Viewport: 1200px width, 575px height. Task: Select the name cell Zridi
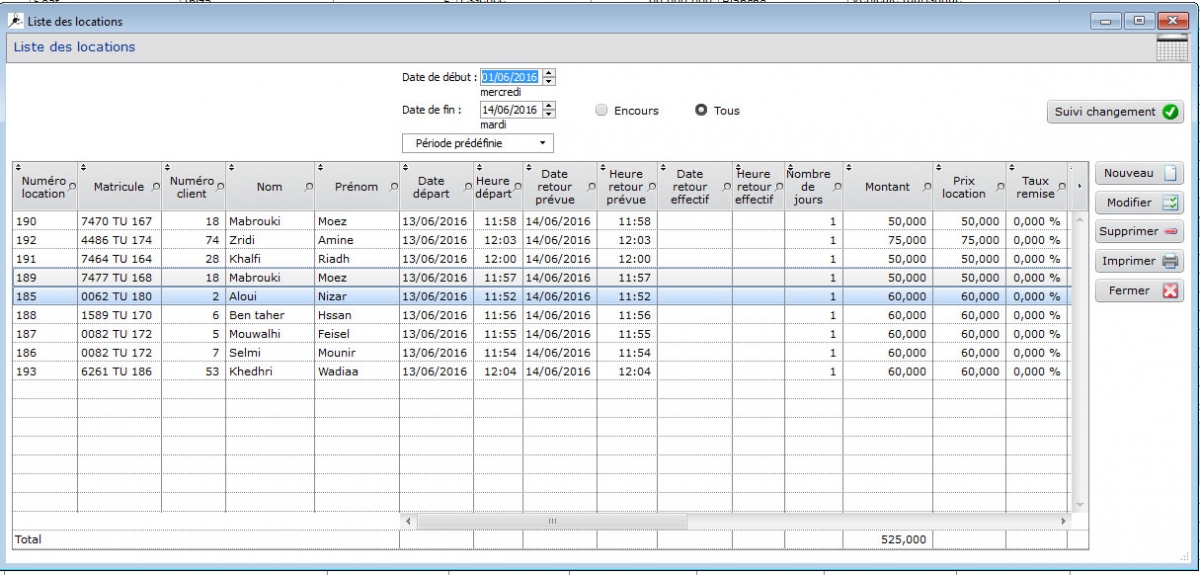pyautogui.click(x=270, y=240)
